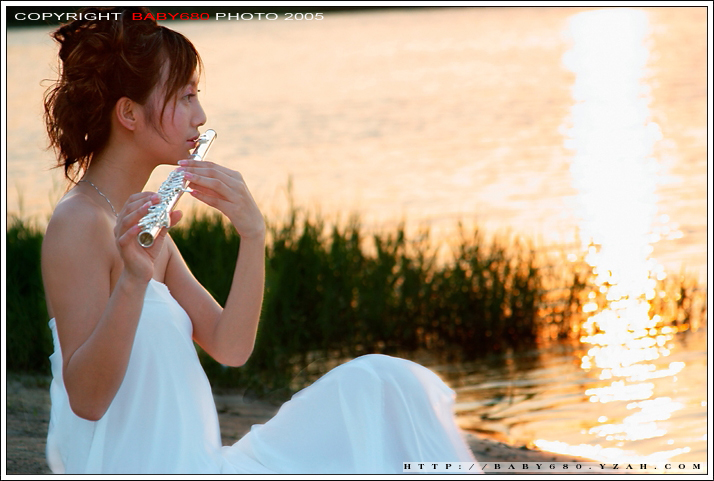Screen dimensions: 714x481
Task: Click the COPYRIGHT text in top-left
Action: (x=67, y=17)
